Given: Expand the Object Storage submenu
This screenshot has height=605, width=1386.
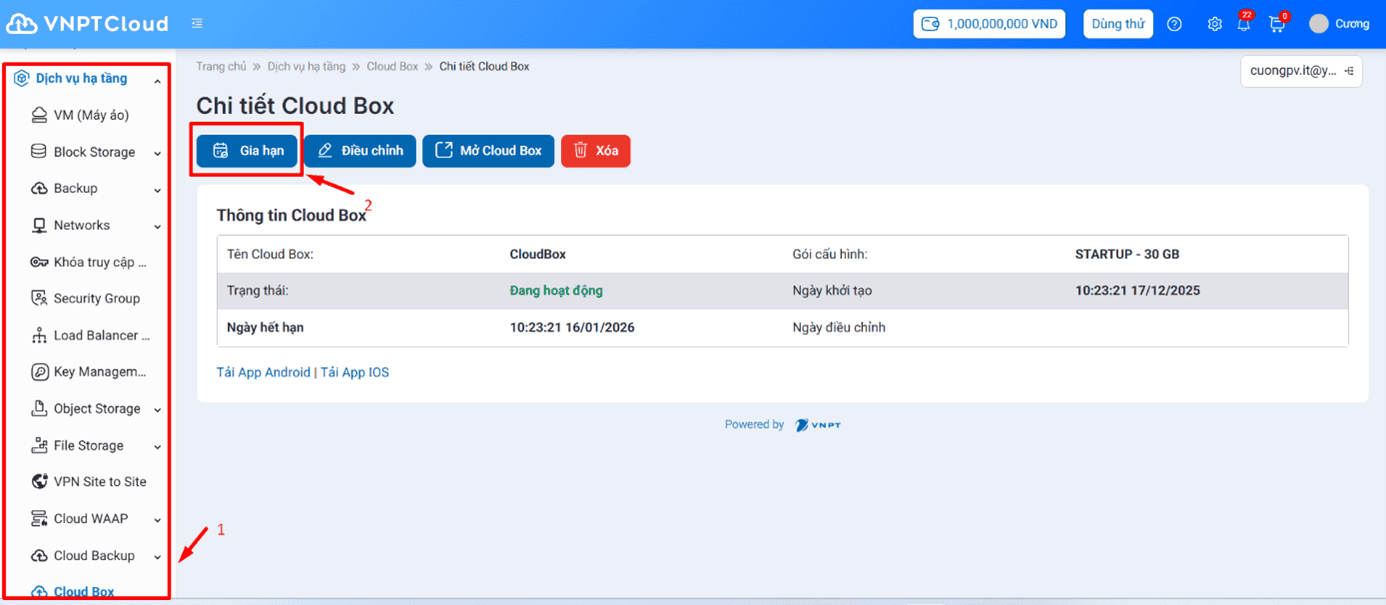Looking at the screenshot, I should 157,409.
